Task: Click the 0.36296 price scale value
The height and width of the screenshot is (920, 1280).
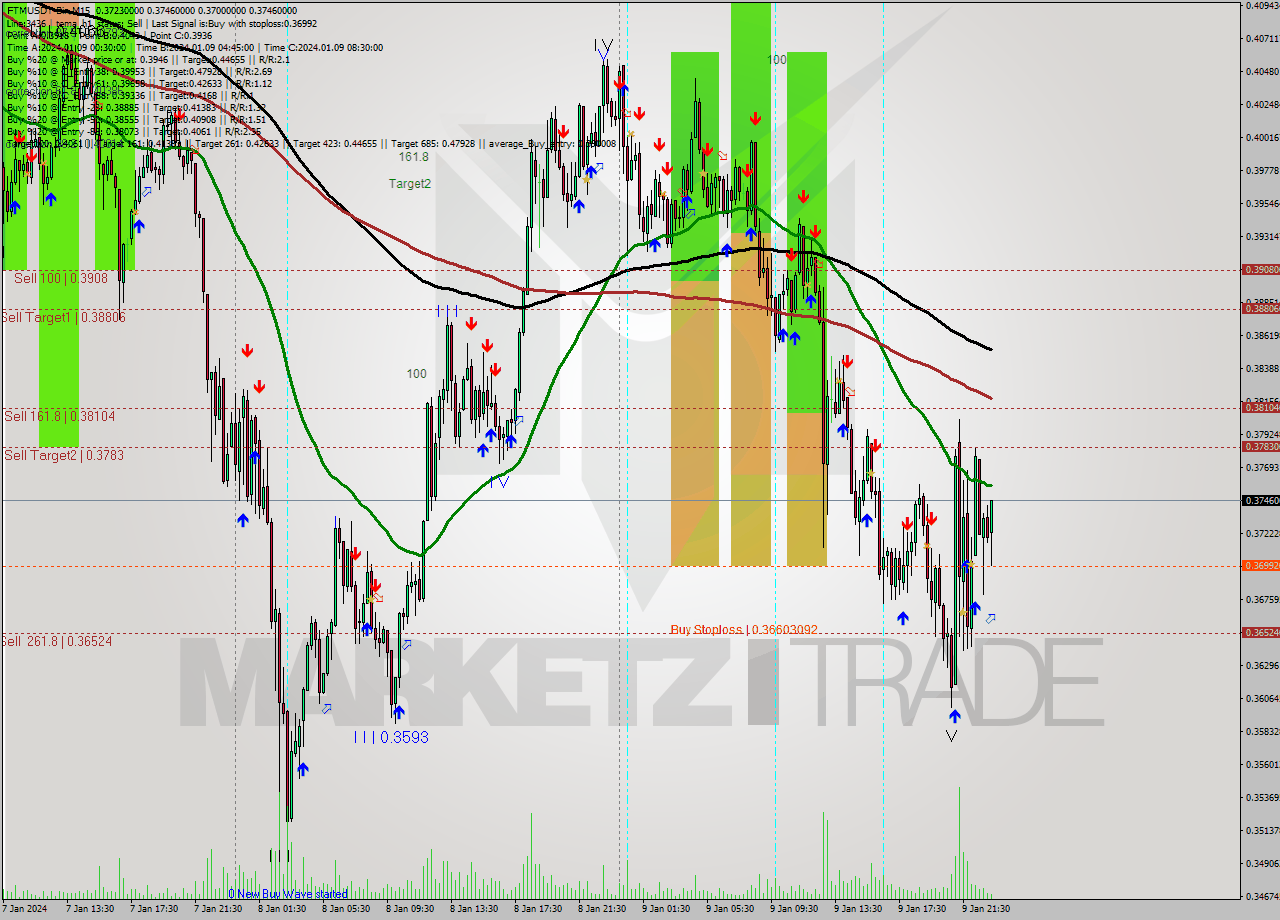Action: pos(1262,665)
